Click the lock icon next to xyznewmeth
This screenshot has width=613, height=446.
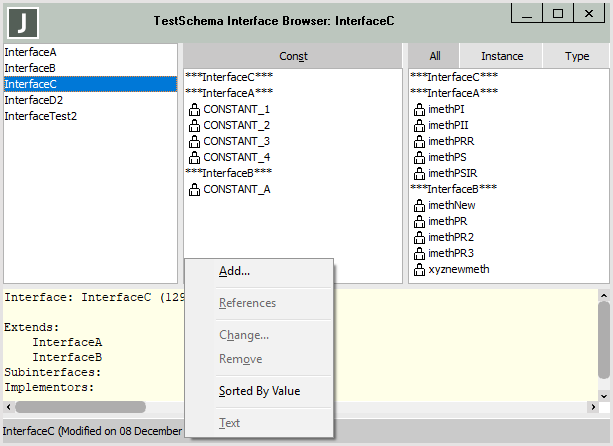pyautogui.click(x=419, y=269)
